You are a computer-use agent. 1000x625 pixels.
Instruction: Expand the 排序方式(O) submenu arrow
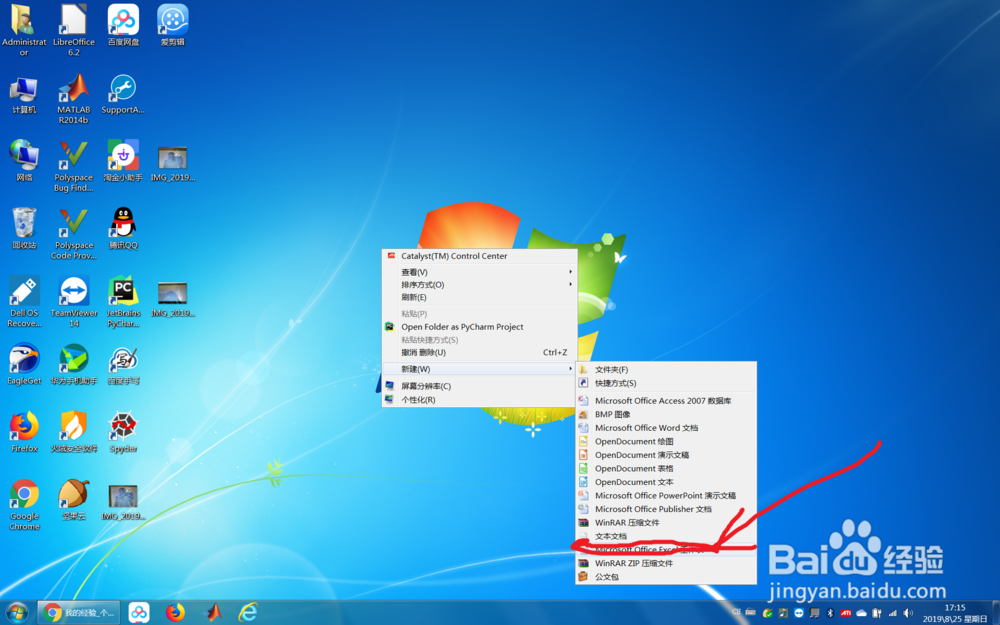pos(570,284)
